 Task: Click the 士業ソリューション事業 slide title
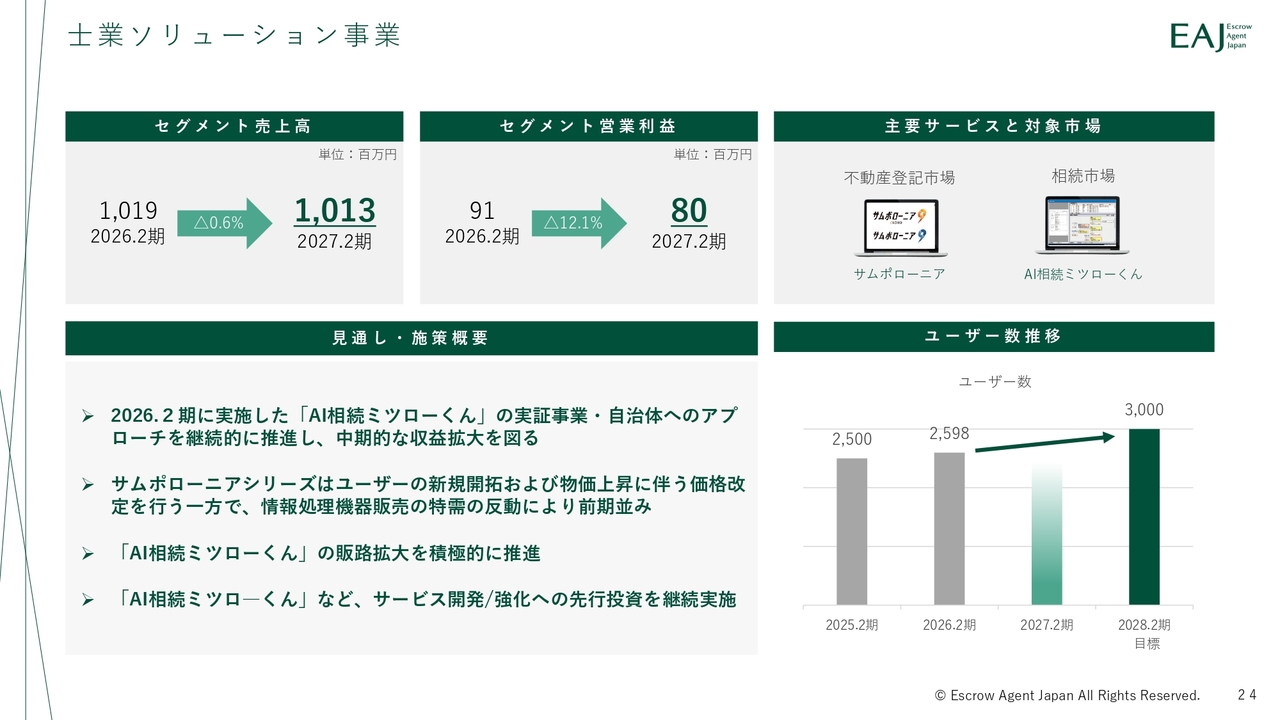tap(234, 36)
